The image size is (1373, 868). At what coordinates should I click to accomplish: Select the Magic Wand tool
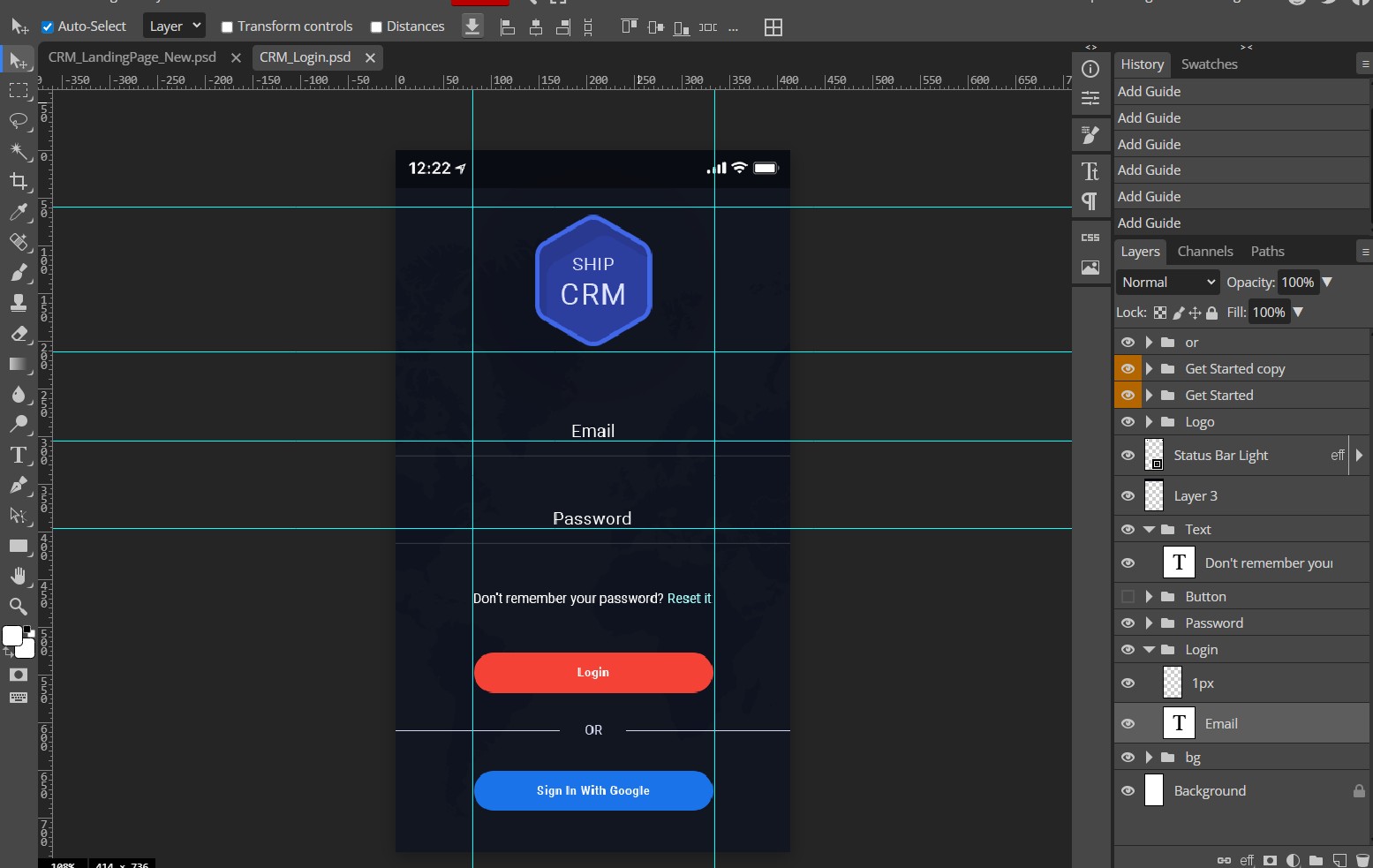19,151
